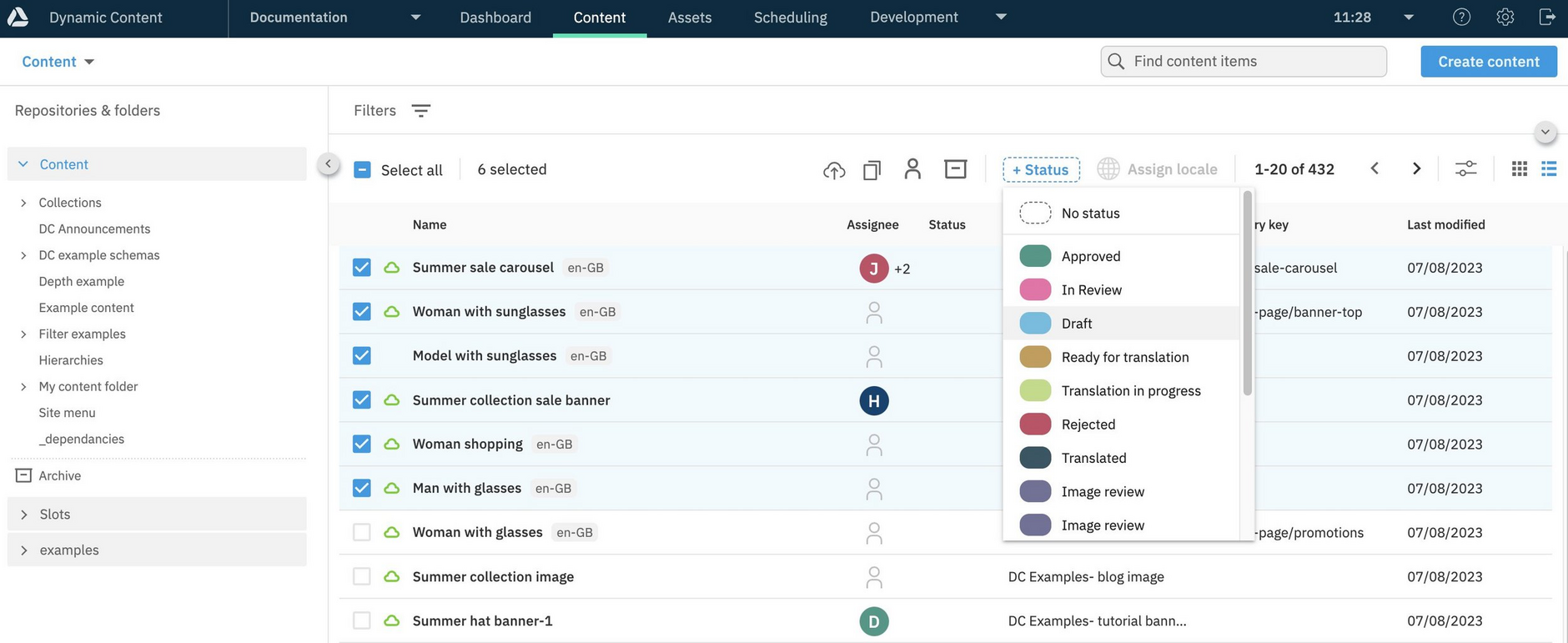The height and width of the screenshot is (643, 1568).
Task: Click assignee icon for Model with sunglasses
Action: [x=873, y=357]
